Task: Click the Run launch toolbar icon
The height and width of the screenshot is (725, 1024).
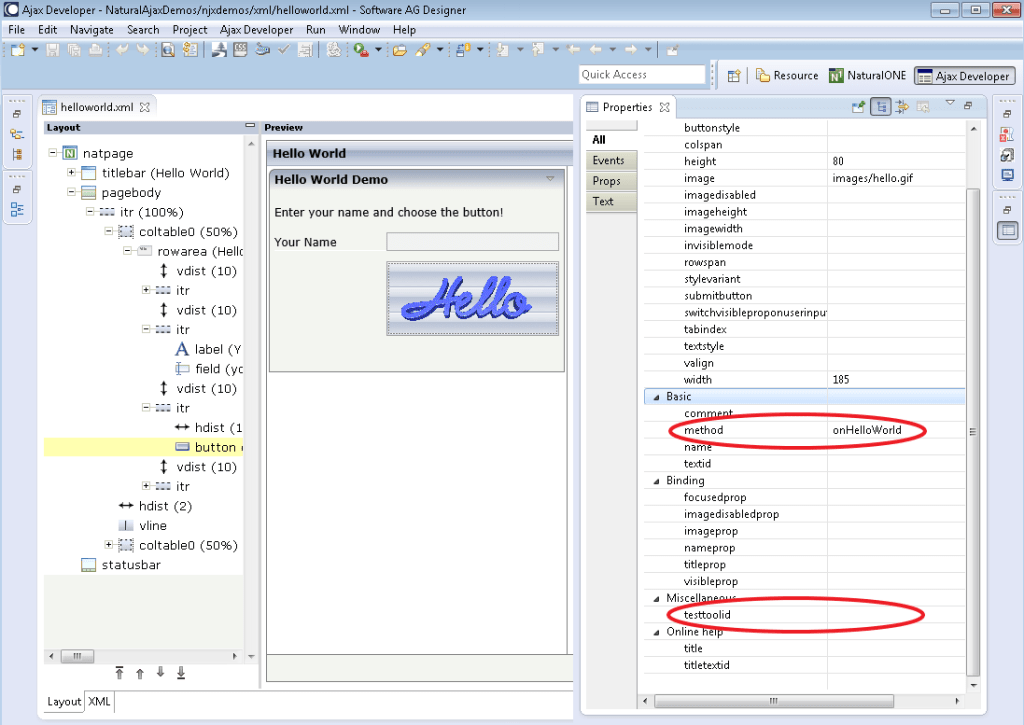Action: click(360, 49)
